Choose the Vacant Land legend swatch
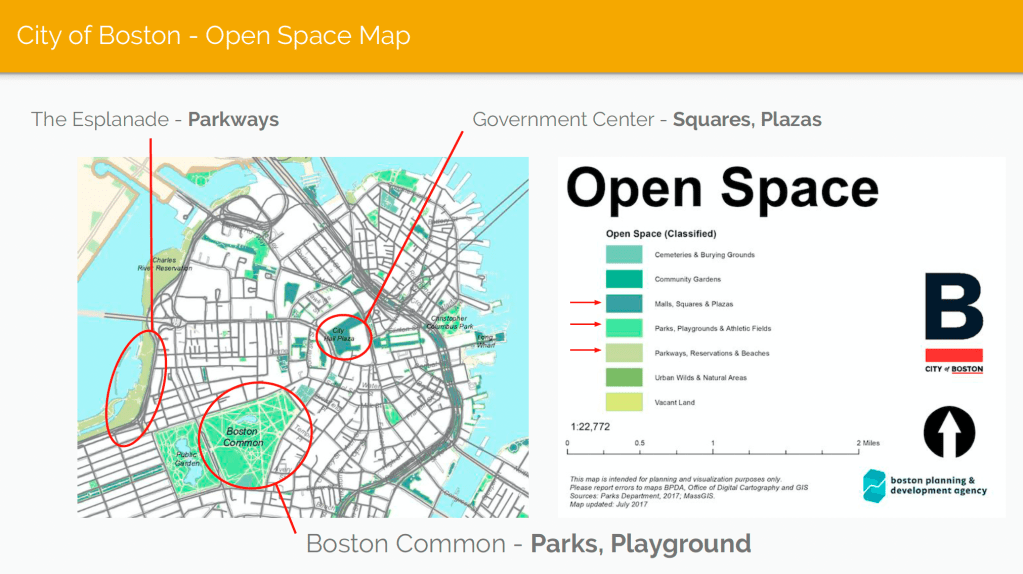Screen dimensions: 1023x574 [623, 402]
